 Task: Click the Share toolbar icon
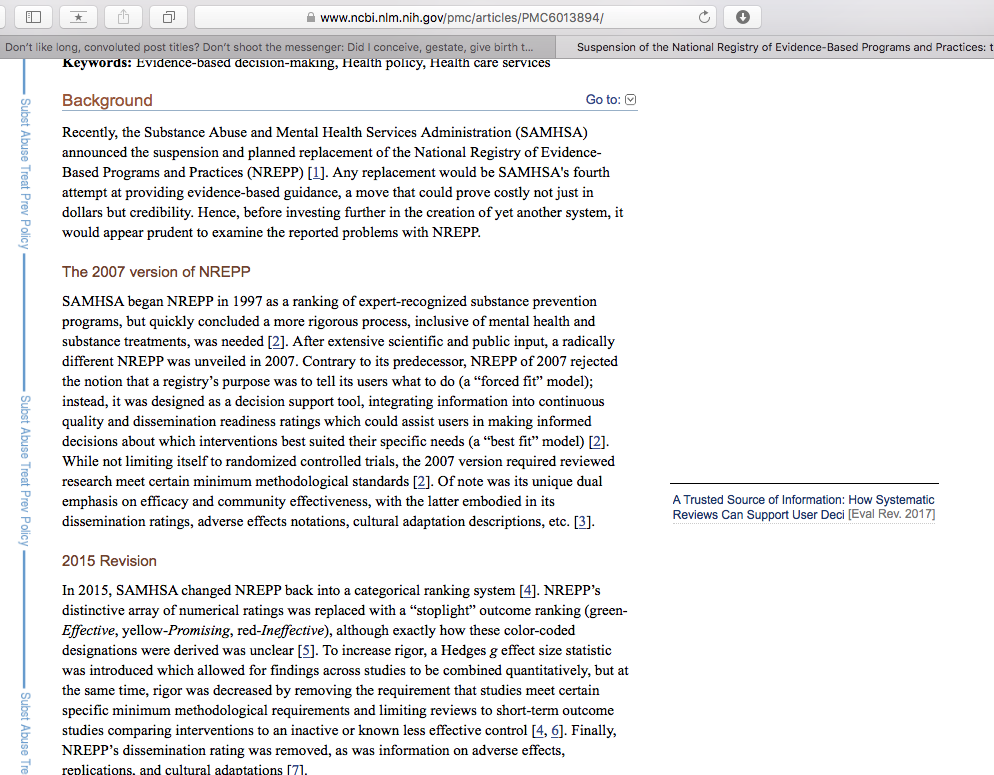124,17
